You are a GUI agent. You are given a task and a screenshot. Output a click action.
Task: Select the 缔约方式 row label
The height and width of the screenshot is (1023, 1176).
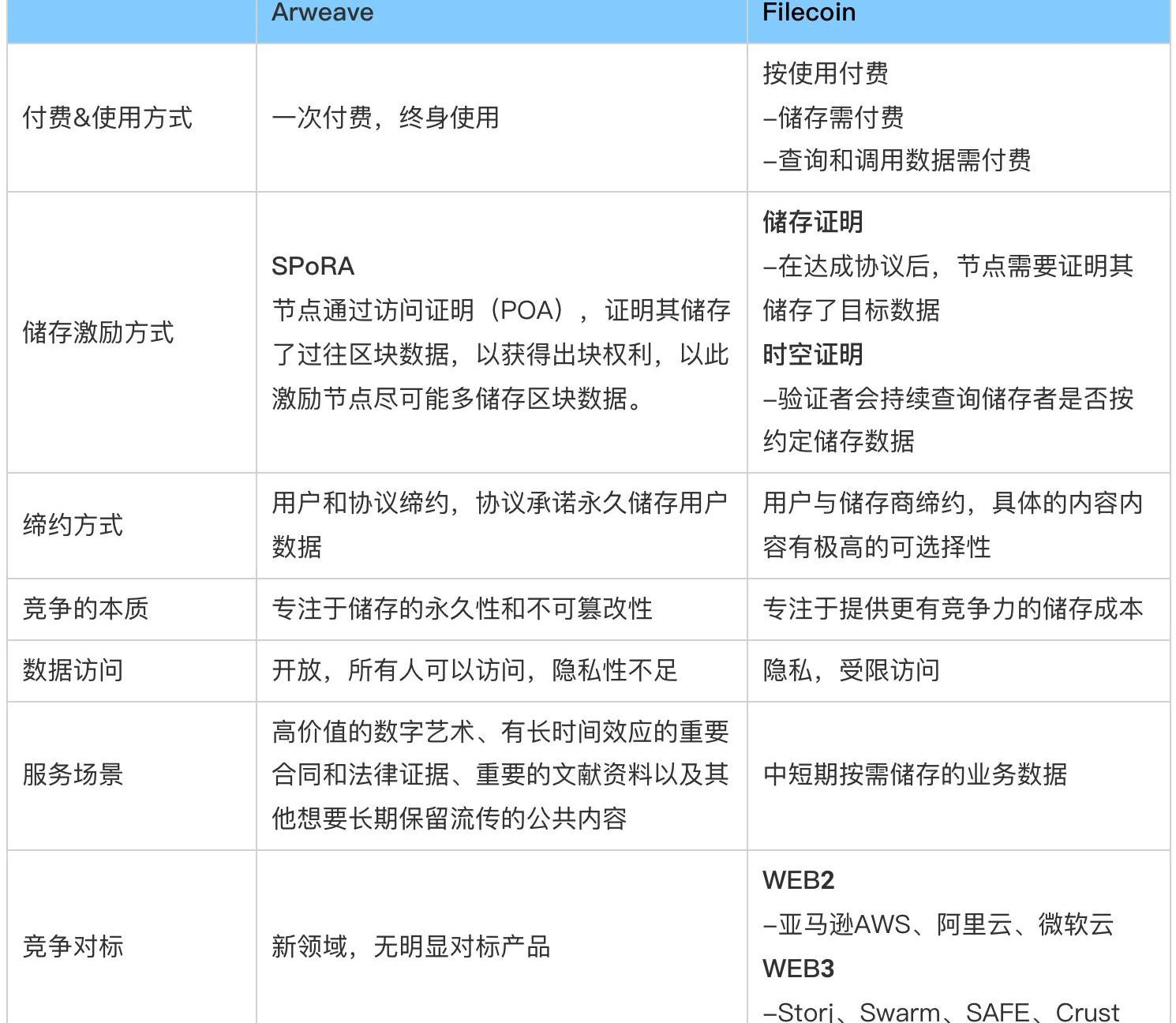point(73,525)
